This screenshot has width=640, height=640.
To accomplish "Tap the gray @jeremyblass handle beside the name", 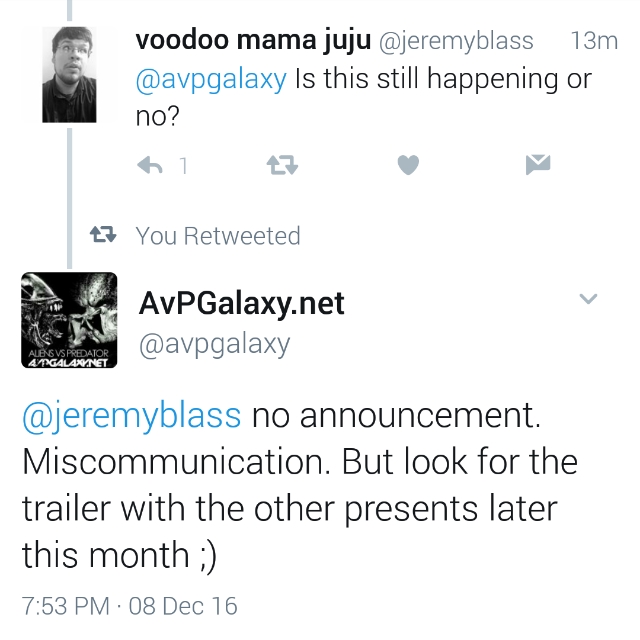I will coord(454,42).
